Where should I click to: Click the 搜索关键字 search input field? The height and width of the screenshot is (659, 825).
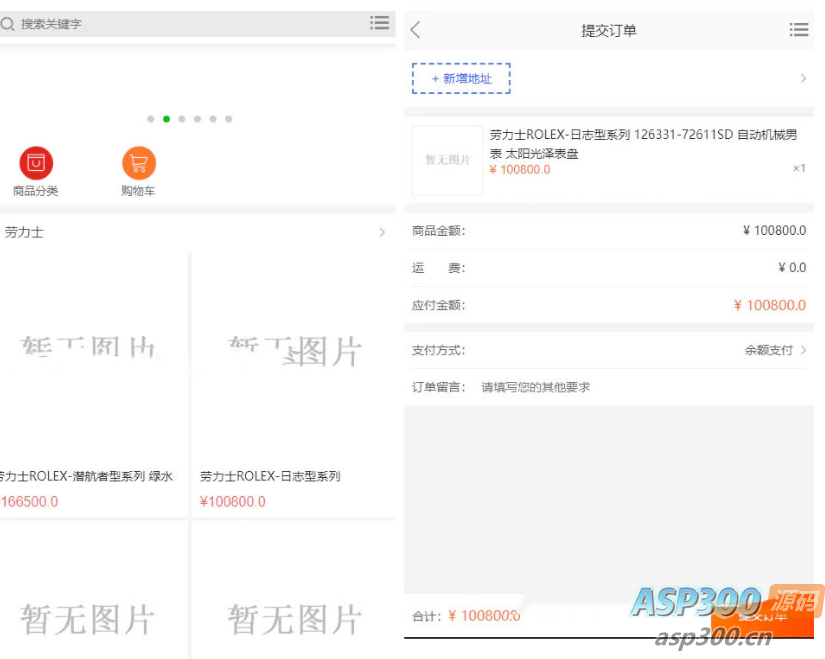(x=180, y=23)
